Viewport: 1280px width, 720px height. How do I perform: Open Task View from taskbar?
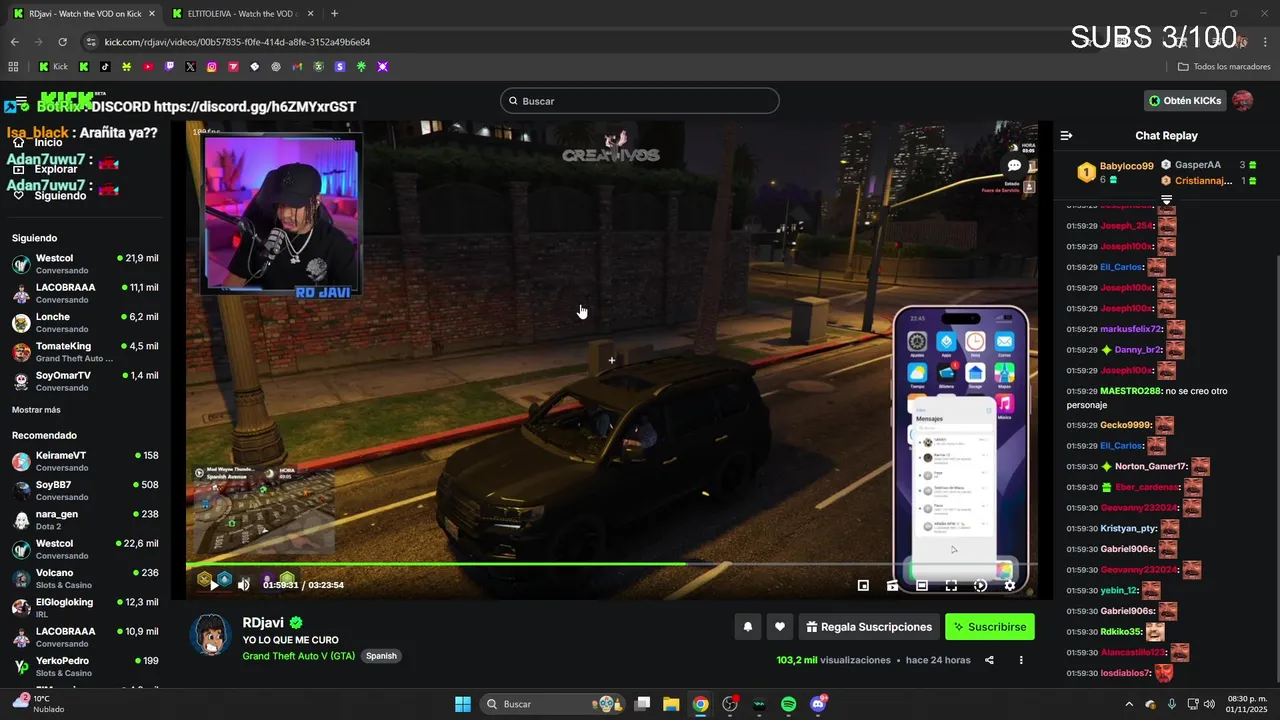click(642, 704)
